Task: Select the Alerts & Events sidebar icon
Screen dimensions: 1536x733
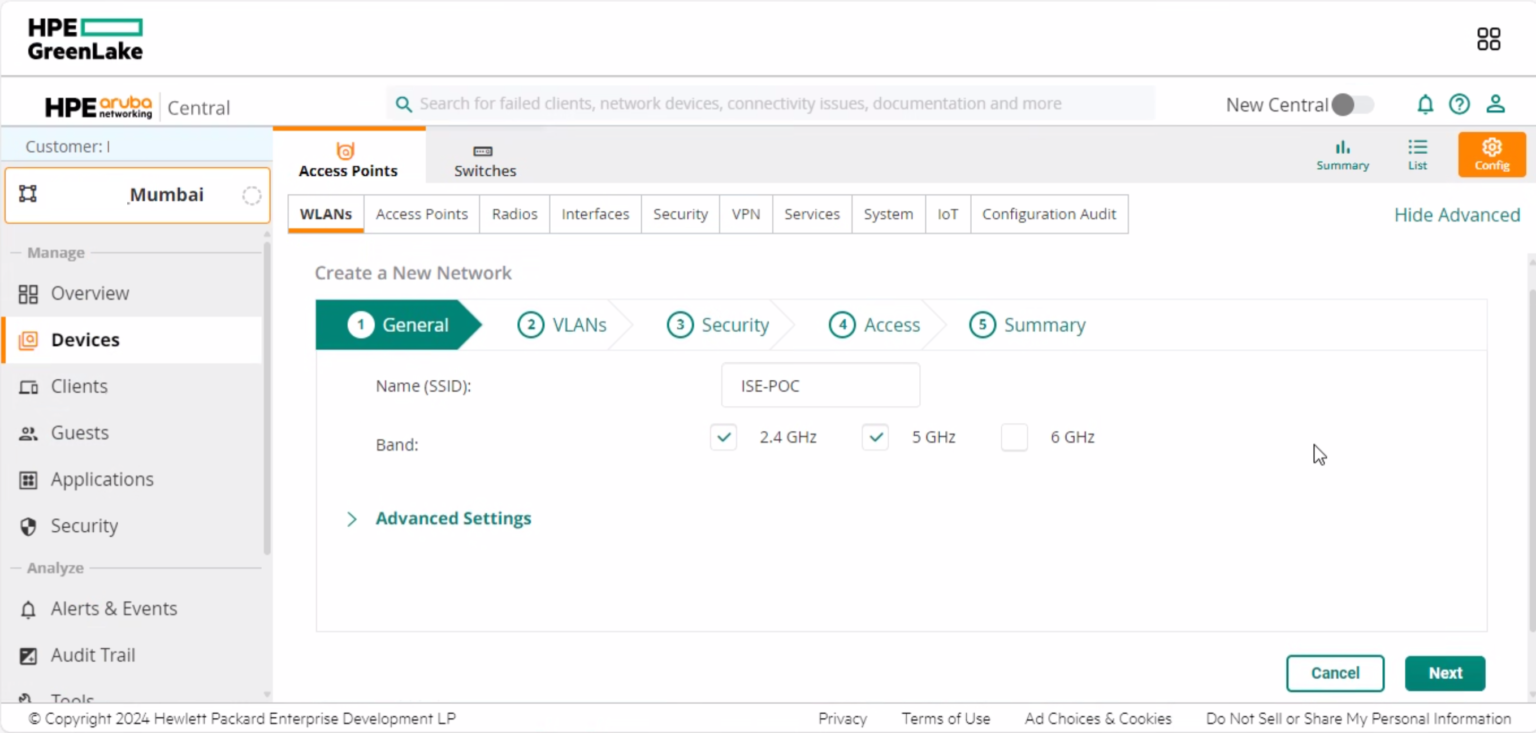Action: click(x=27, y=608)
